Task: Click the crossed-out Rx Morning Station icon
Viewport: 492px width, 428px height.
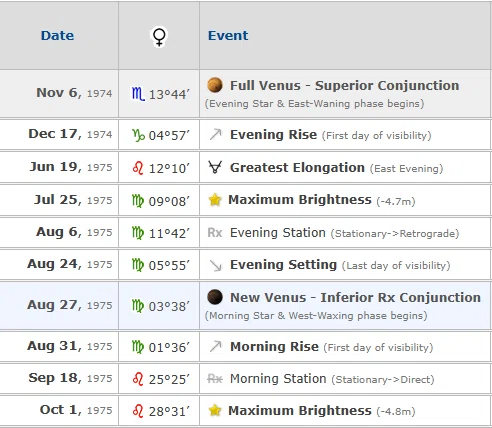Action: [x=215, y=378]
